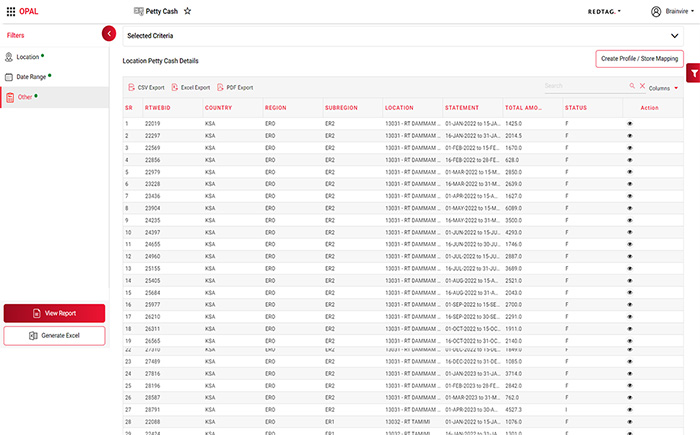Click the View Report button
Screen dimensions: 700x435
(54, 313)
